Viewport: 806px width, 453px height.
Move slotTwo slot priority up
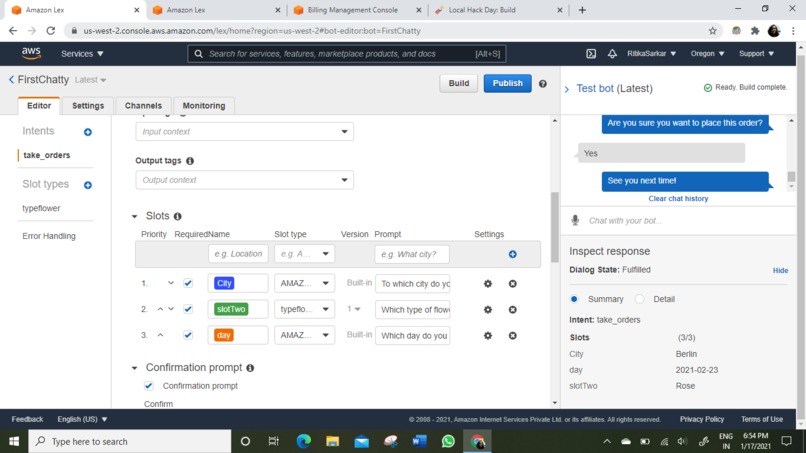pyautogui.click(x=160, y=309)
